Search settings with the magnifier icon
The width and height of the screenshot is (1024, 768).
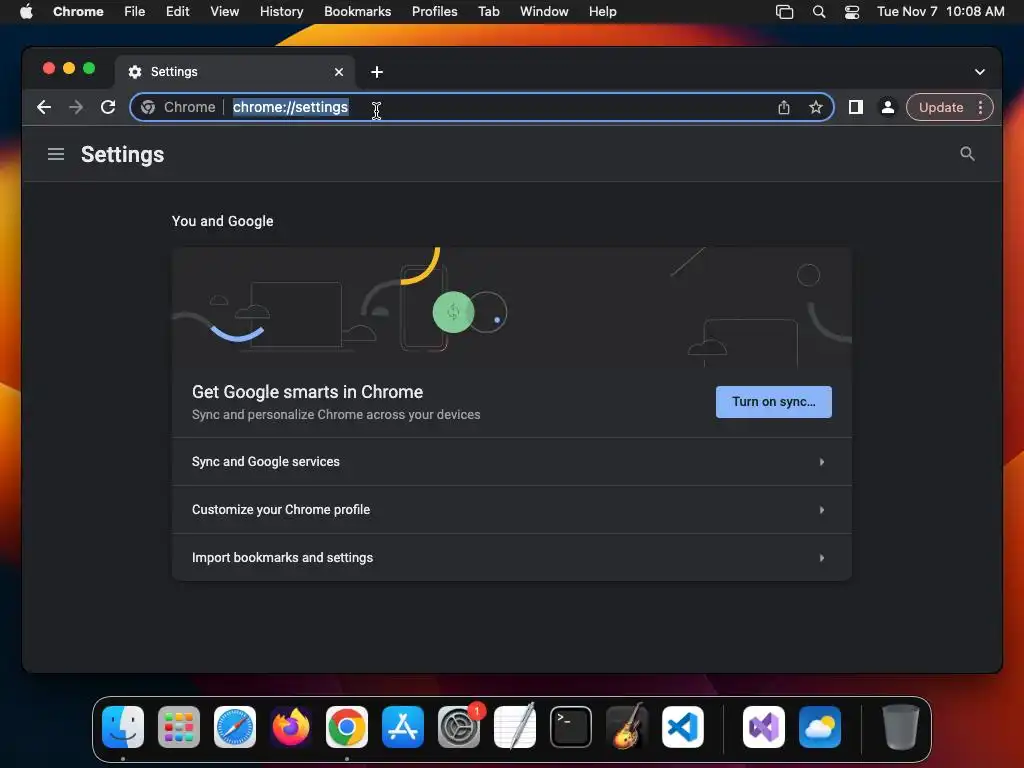coord(967,154)
